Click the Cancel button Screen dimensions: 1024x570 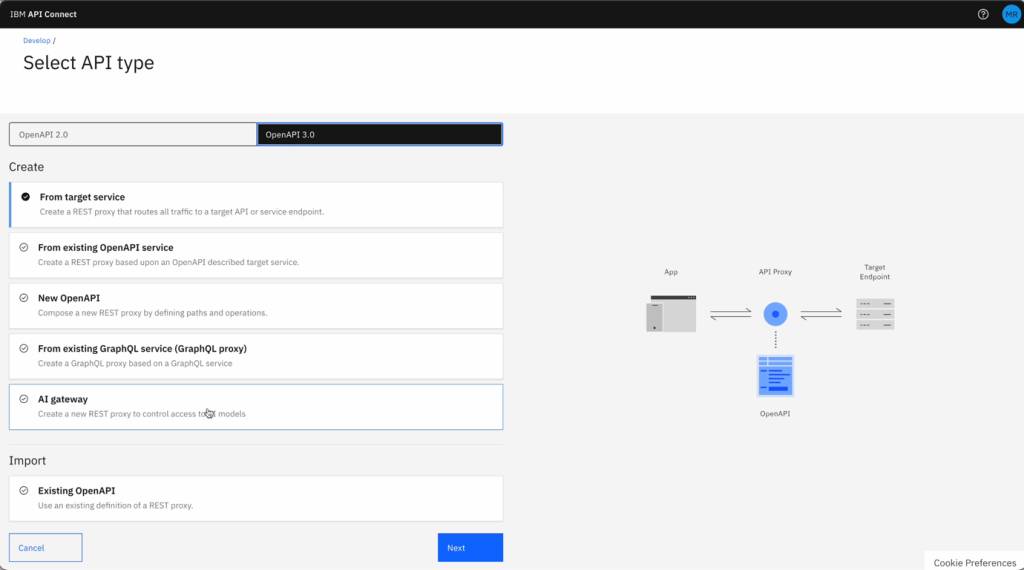click(46, 547)
